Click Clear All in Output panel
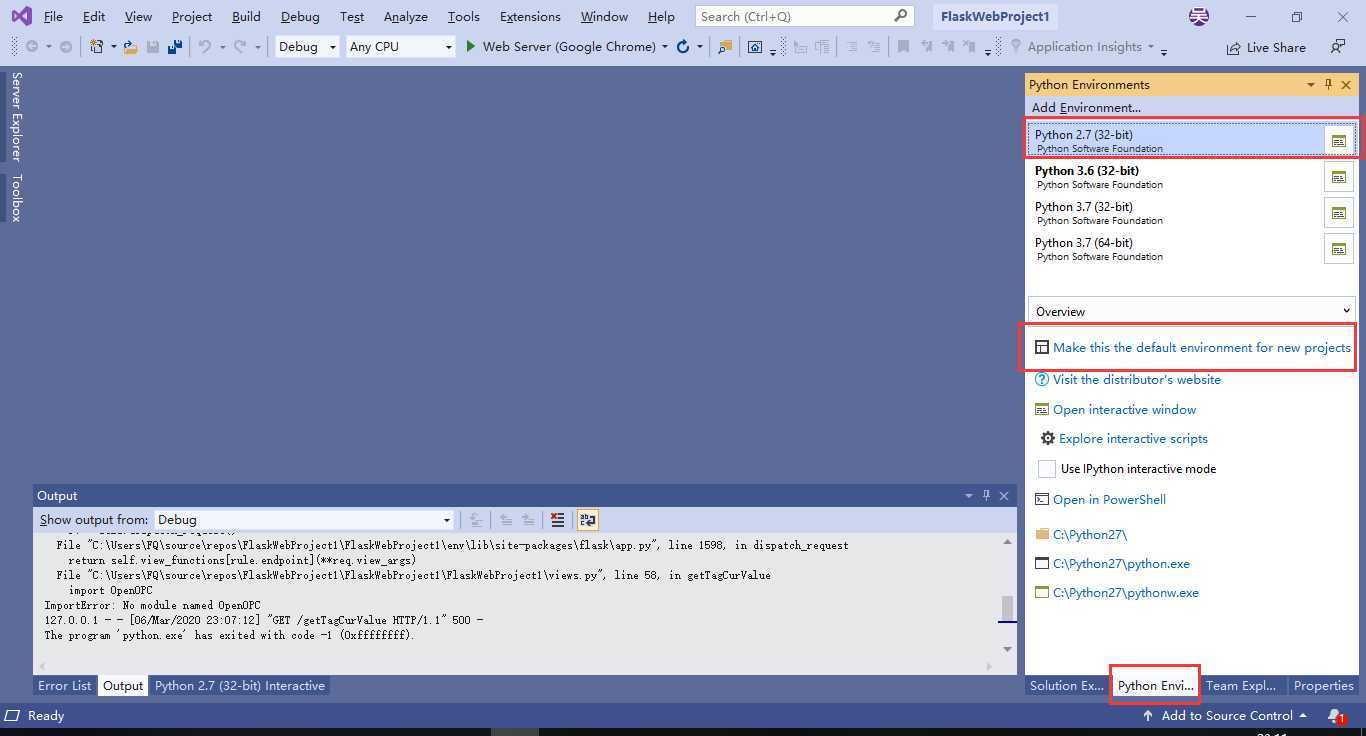The height and width of the screenshot is (736, 1366). (558, 520)
